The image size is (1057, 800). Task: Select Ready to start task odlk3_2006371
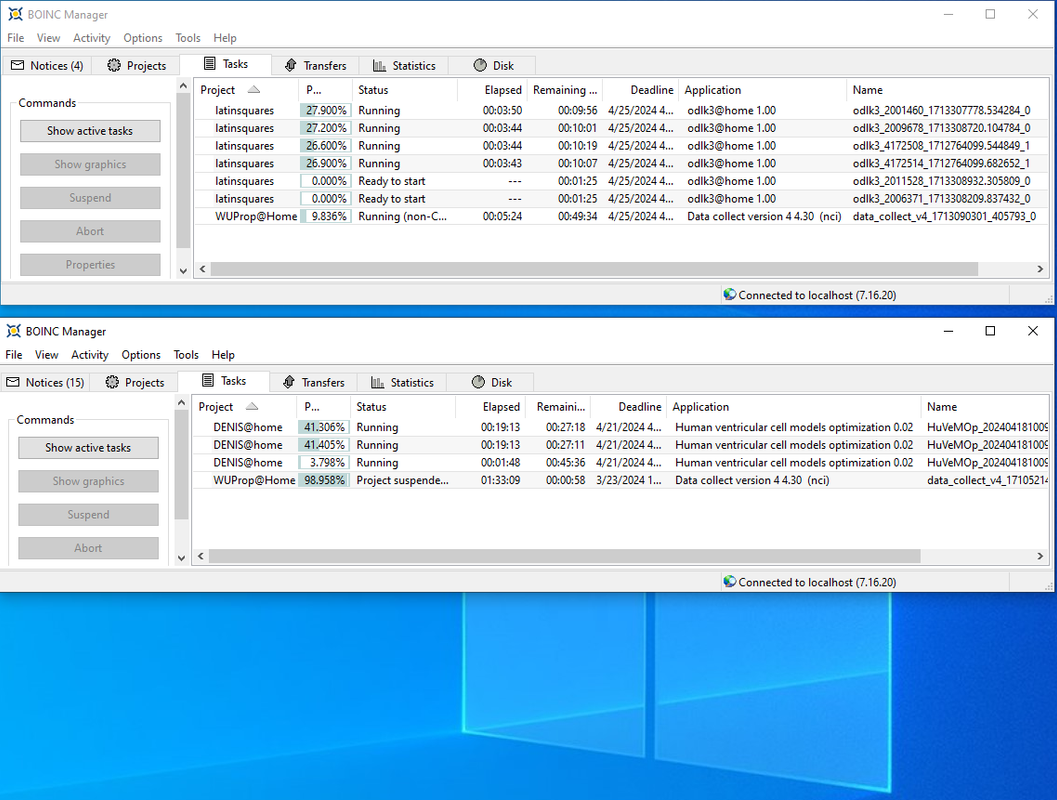pyautogui.click(x=622, y=199)
